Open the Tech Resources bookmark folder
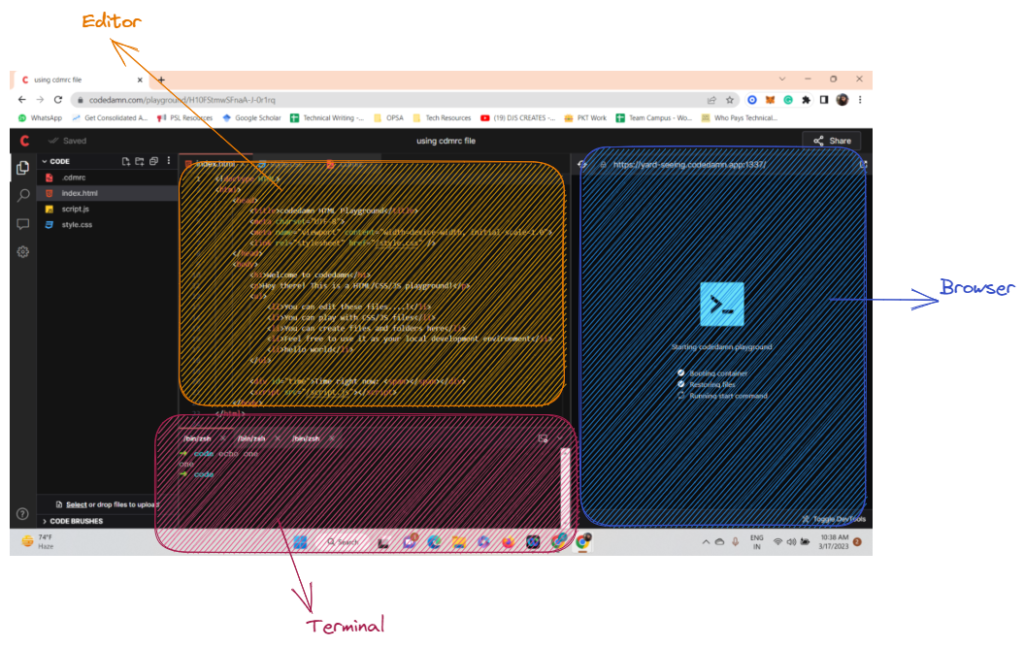Viewport: 1024px width, 647px height. pyautogui.click(x=441, y=118)
